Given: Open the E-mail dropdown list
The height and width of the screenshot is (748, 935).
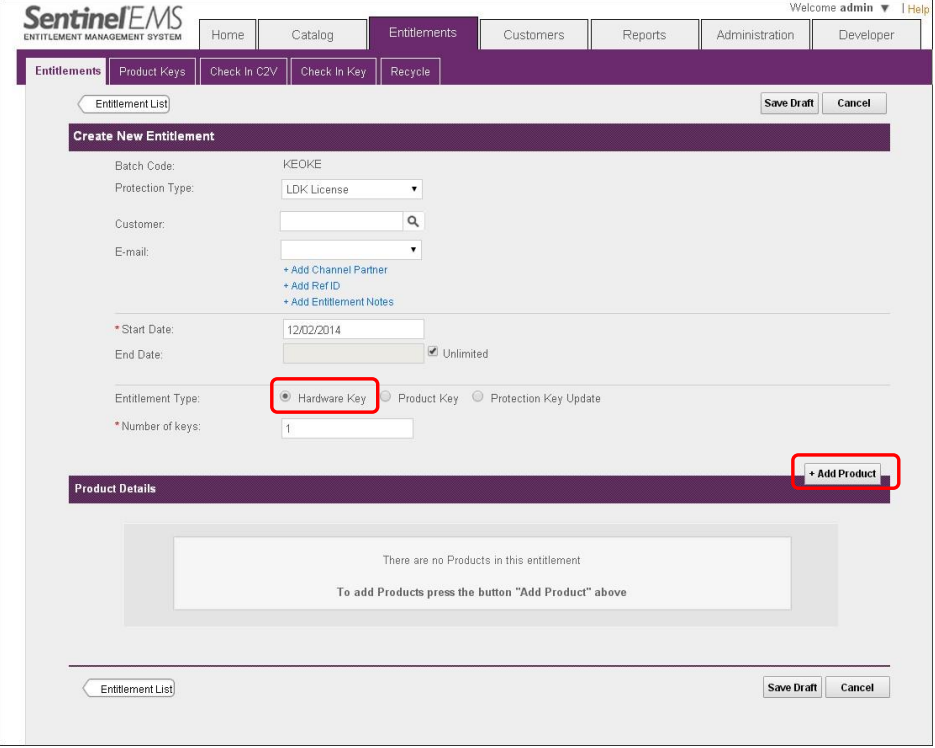Looking at the screenshot, I should [x=351, y=250].
